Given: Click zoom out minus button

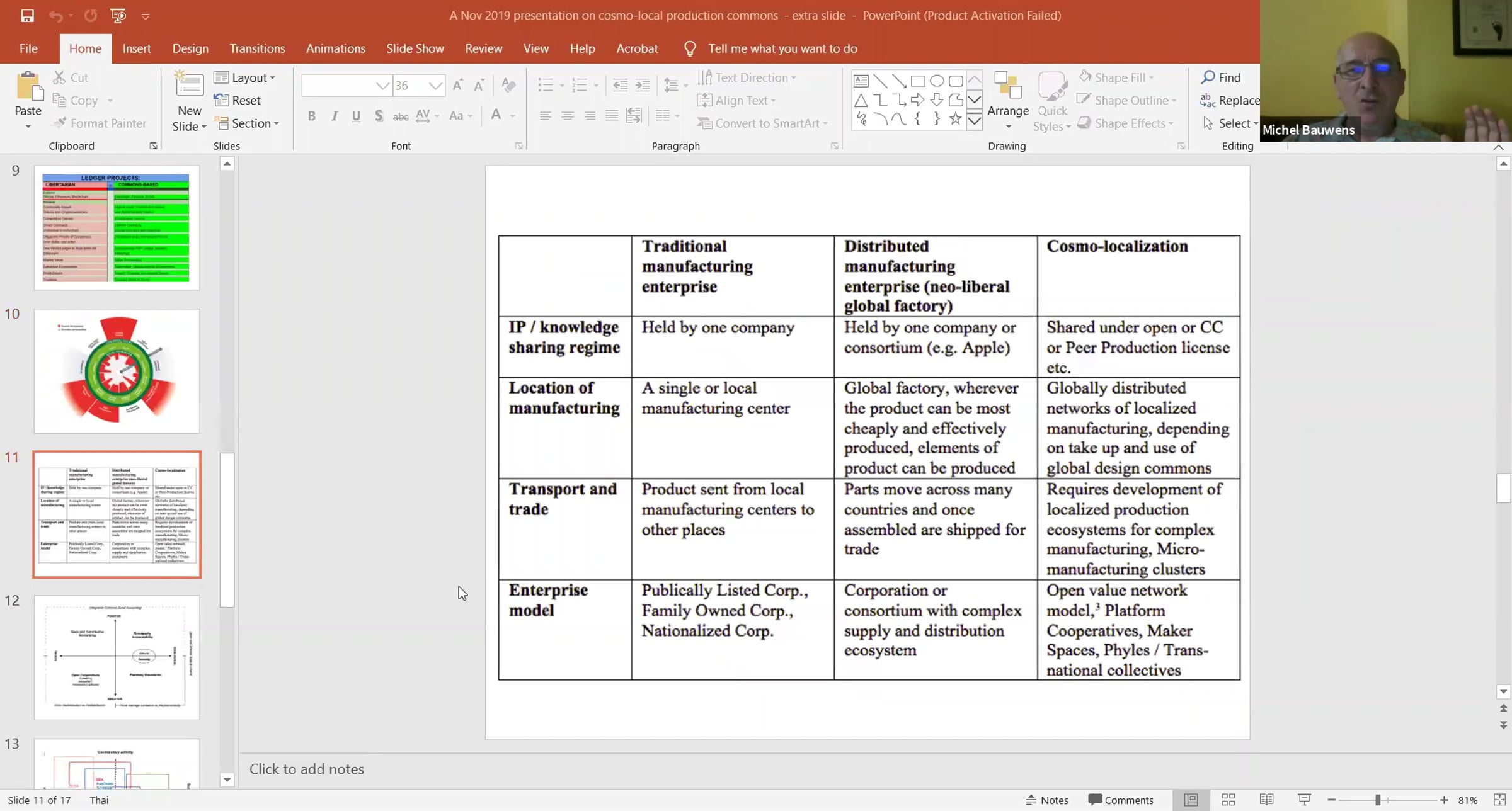Looking at the screenshot, I should pyautogui.click(x=1331, y=800).
